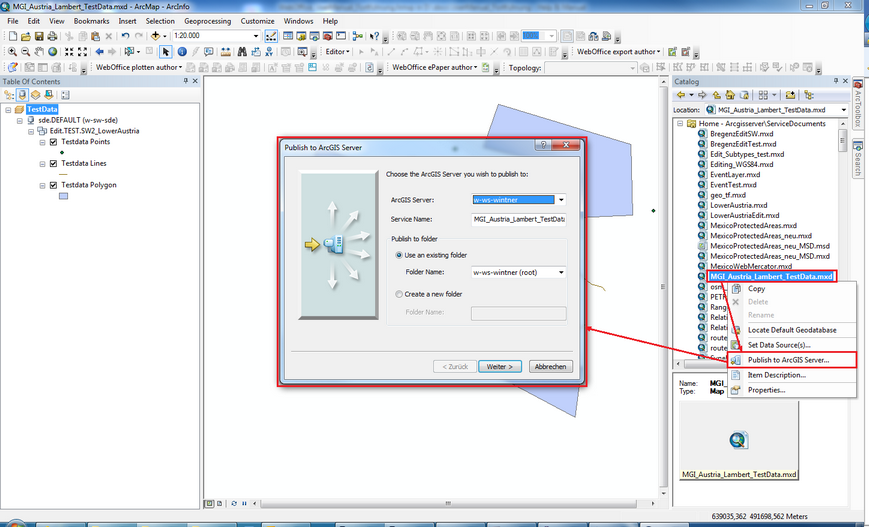Screen dimensions: 869x527
Task: Click Connect To Folder icon in Catalog
Action: point(790,95)
